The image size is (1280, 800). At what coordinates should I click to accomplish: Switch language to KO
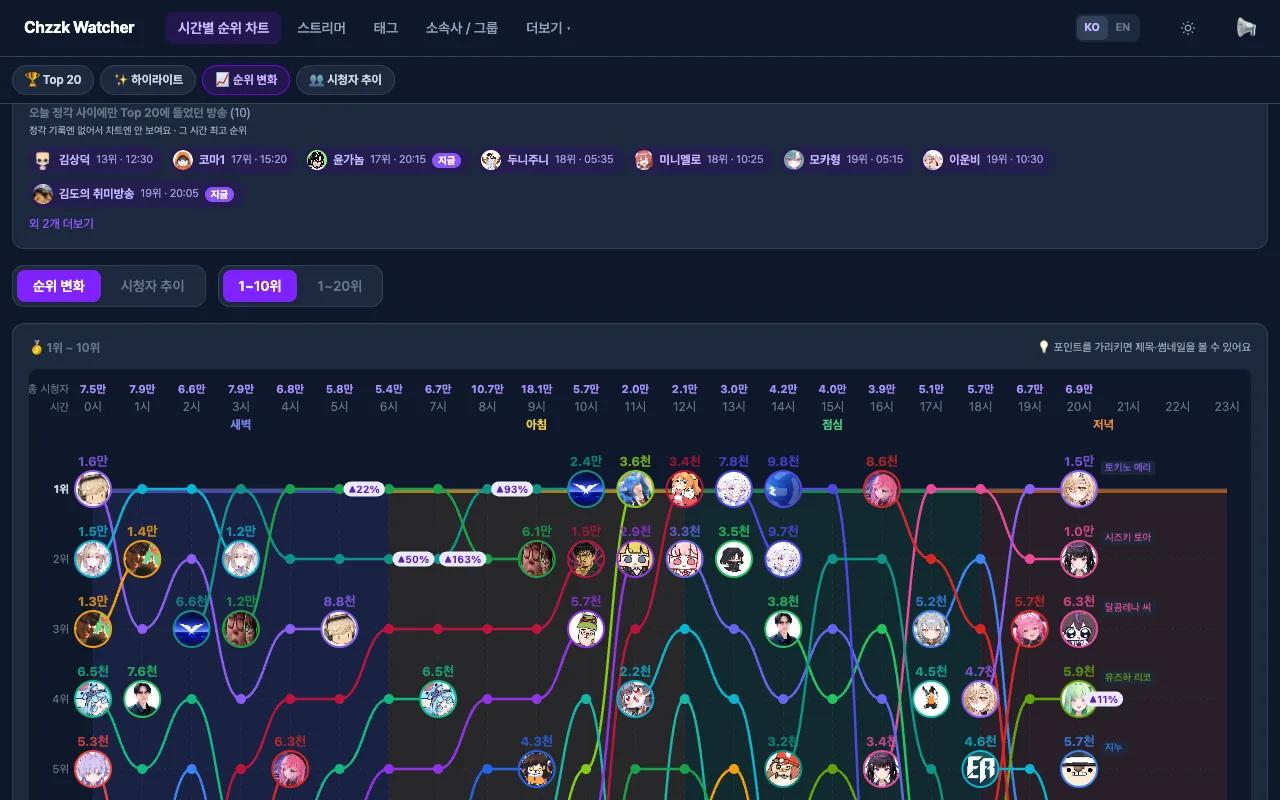pyautogui.click(x=1092, y=28)
